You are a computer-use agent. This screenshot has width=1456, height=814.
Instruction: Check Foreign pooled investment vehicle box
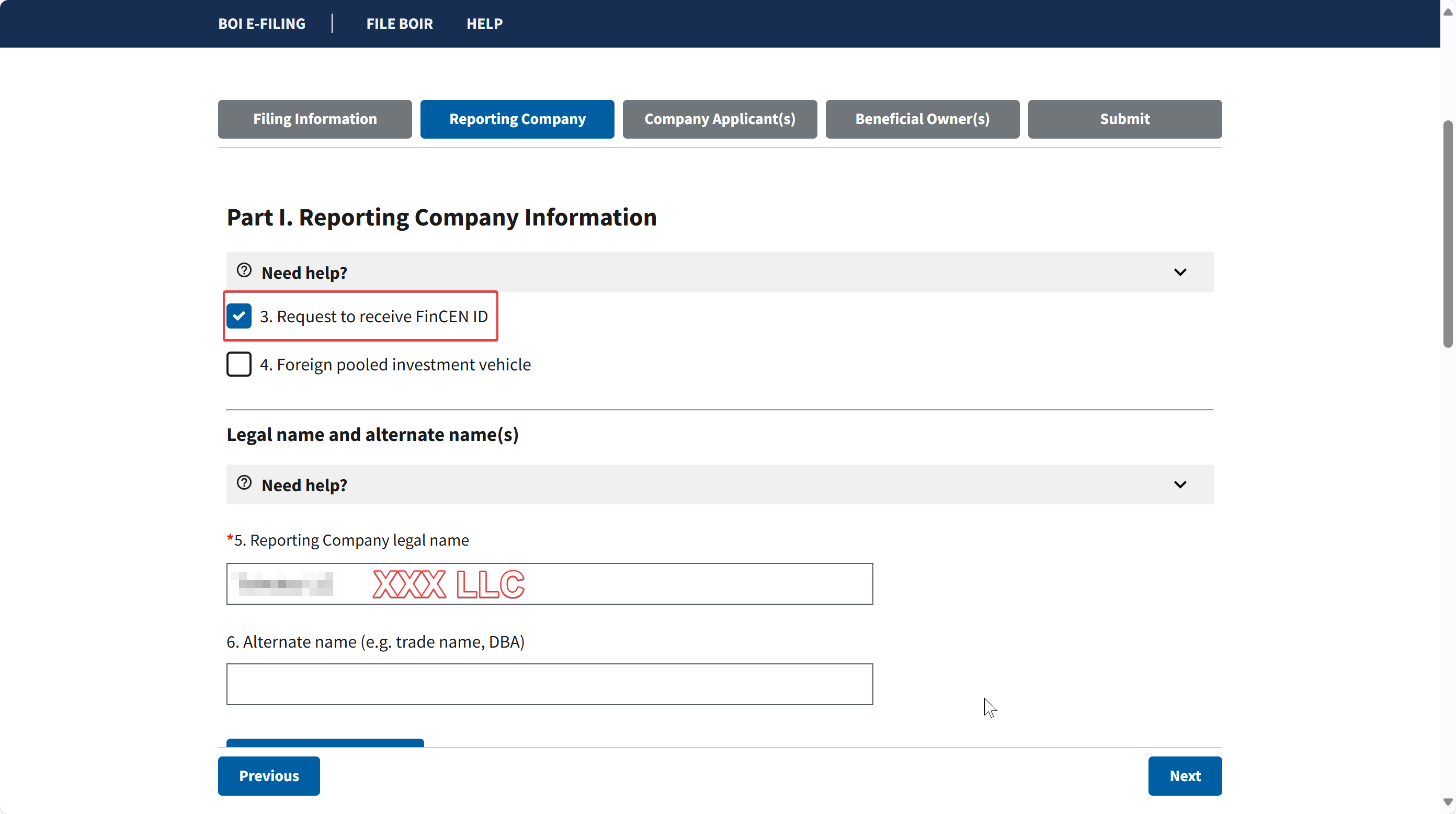point(239,364)
